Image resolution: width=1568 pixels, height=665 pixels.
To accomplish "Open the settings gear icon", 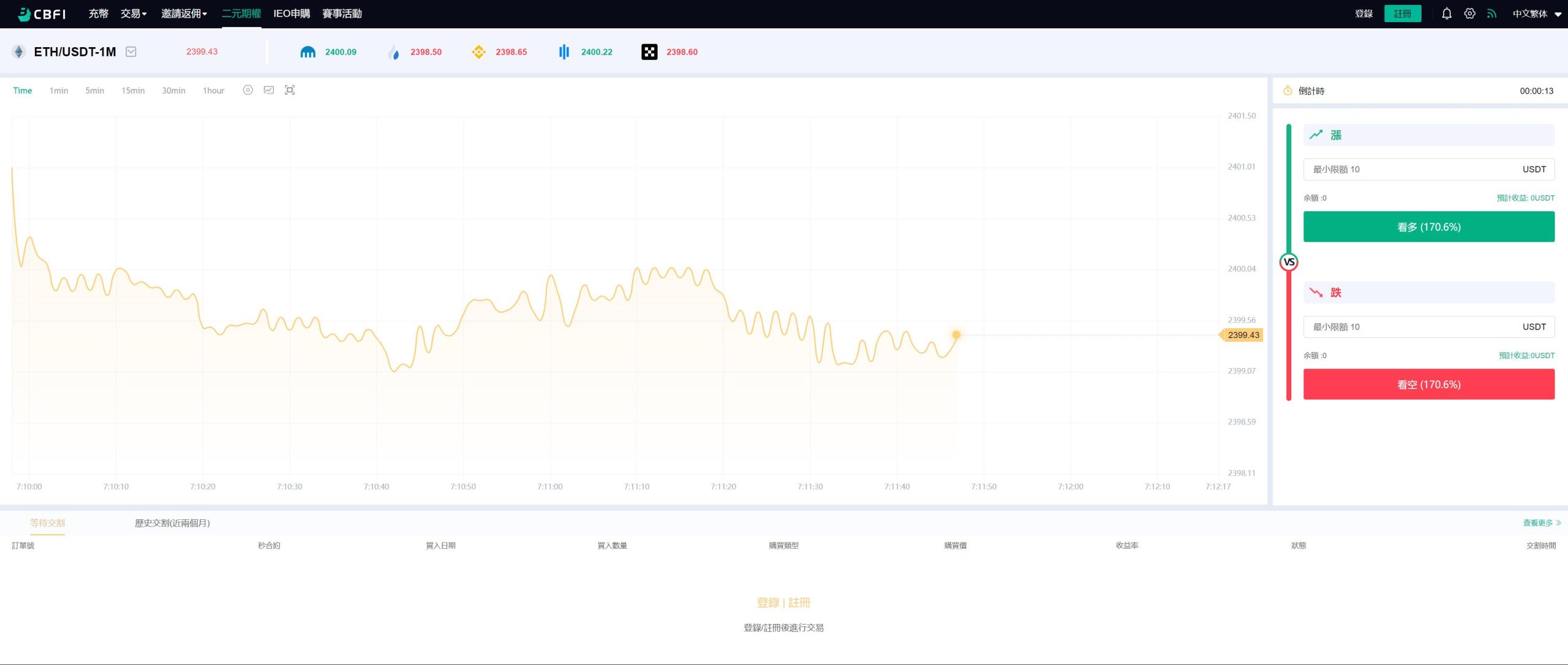I will [x=1469, y=13].
